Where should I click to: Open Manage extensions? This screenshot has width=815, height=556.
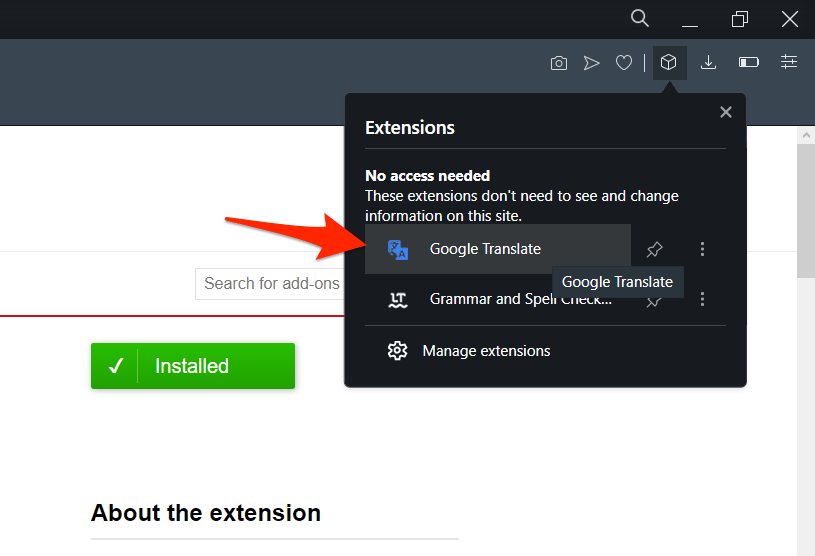[545, 351]
